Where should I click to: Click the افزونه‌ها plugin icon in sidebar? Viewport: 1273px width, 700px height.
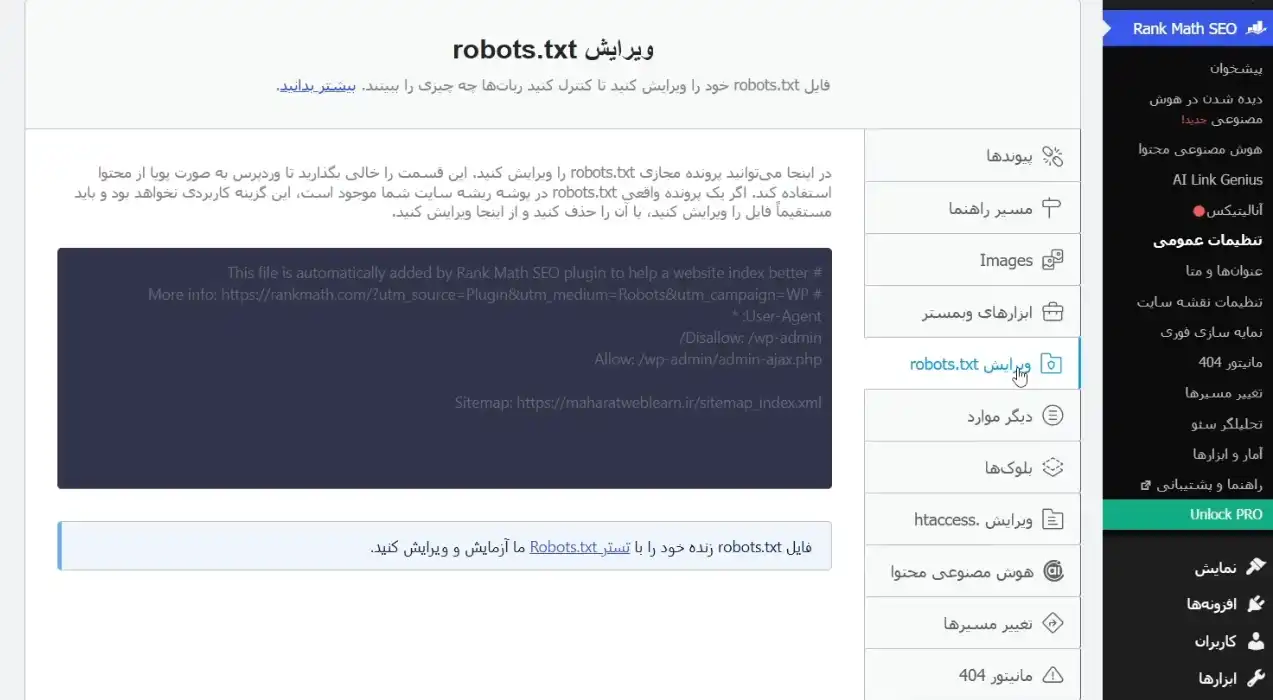pyautogui.click(x=1255, y=604)
